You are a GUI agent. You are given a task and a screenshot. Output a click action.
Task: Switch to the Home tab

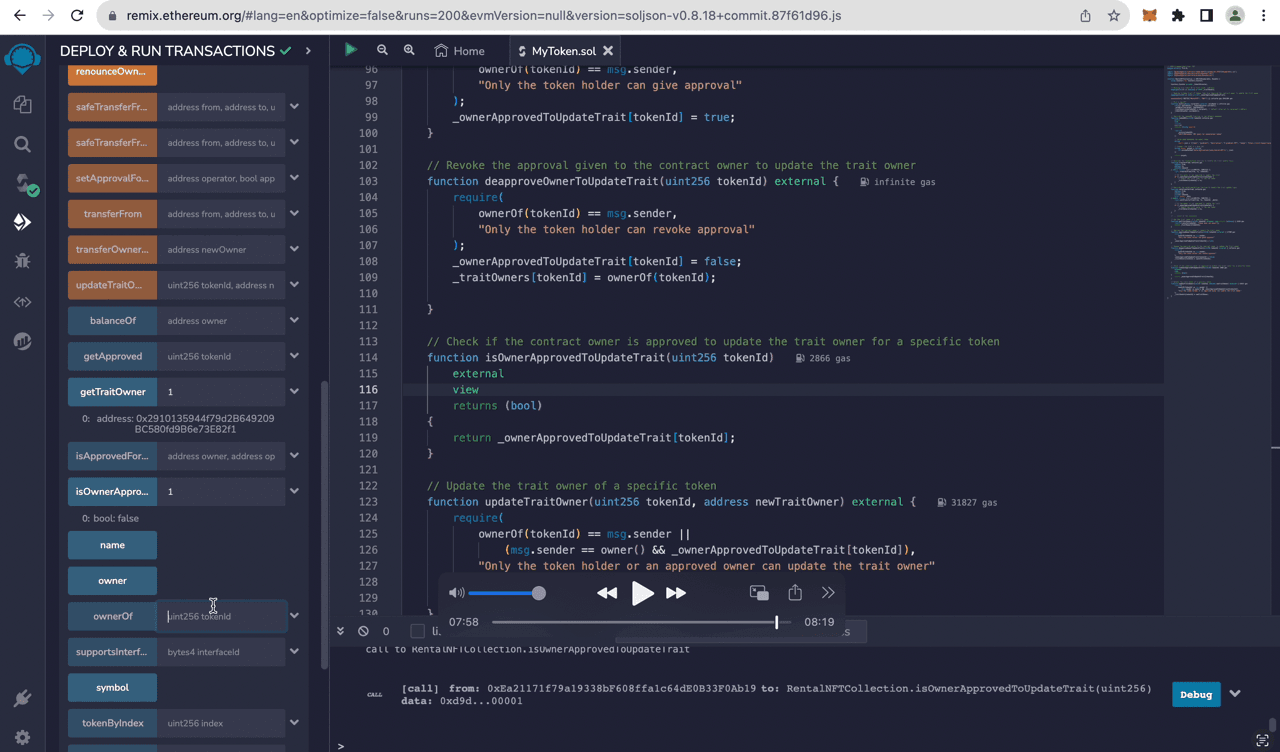tap(460, 51)
